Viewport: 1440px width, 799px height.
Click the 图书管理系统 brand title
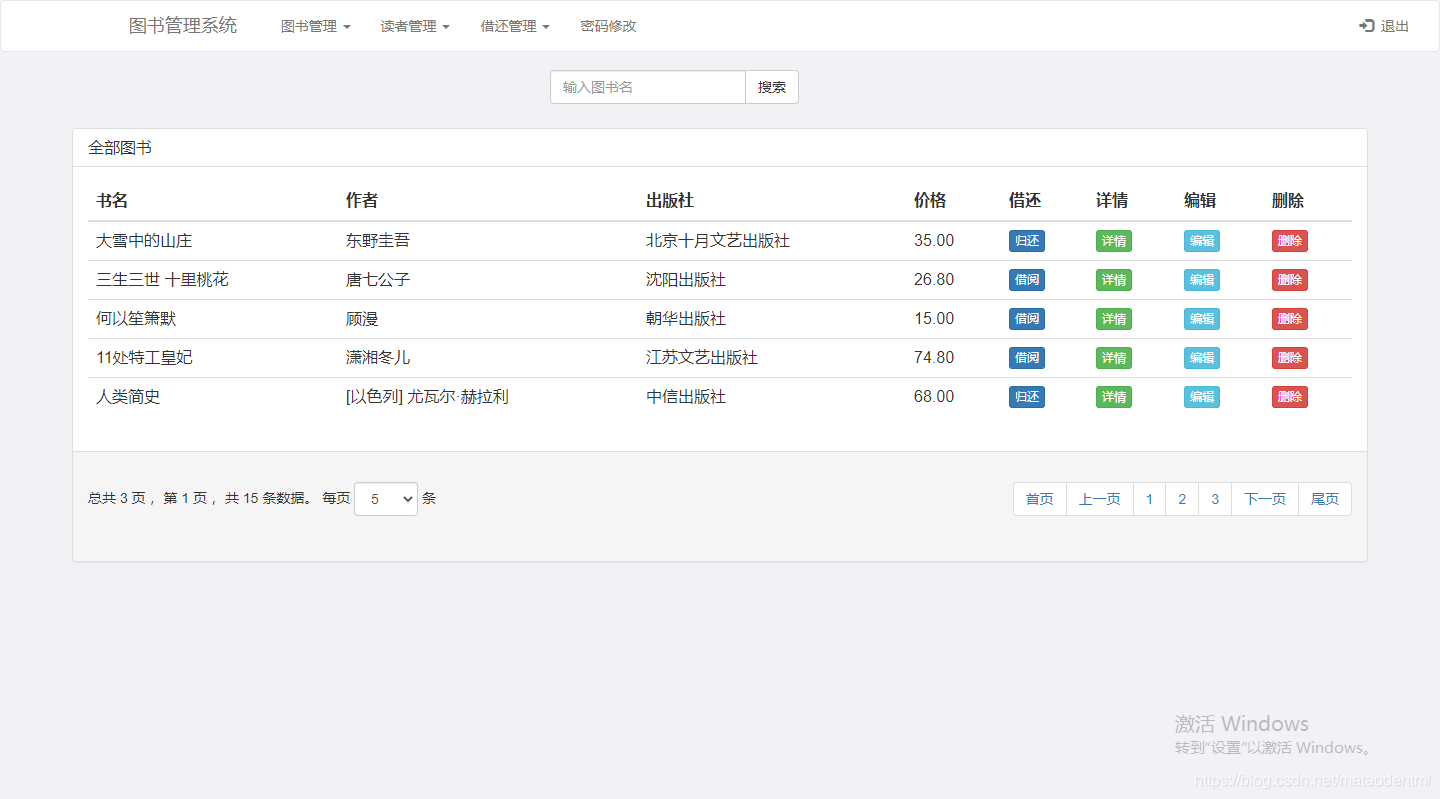point(183,26)
